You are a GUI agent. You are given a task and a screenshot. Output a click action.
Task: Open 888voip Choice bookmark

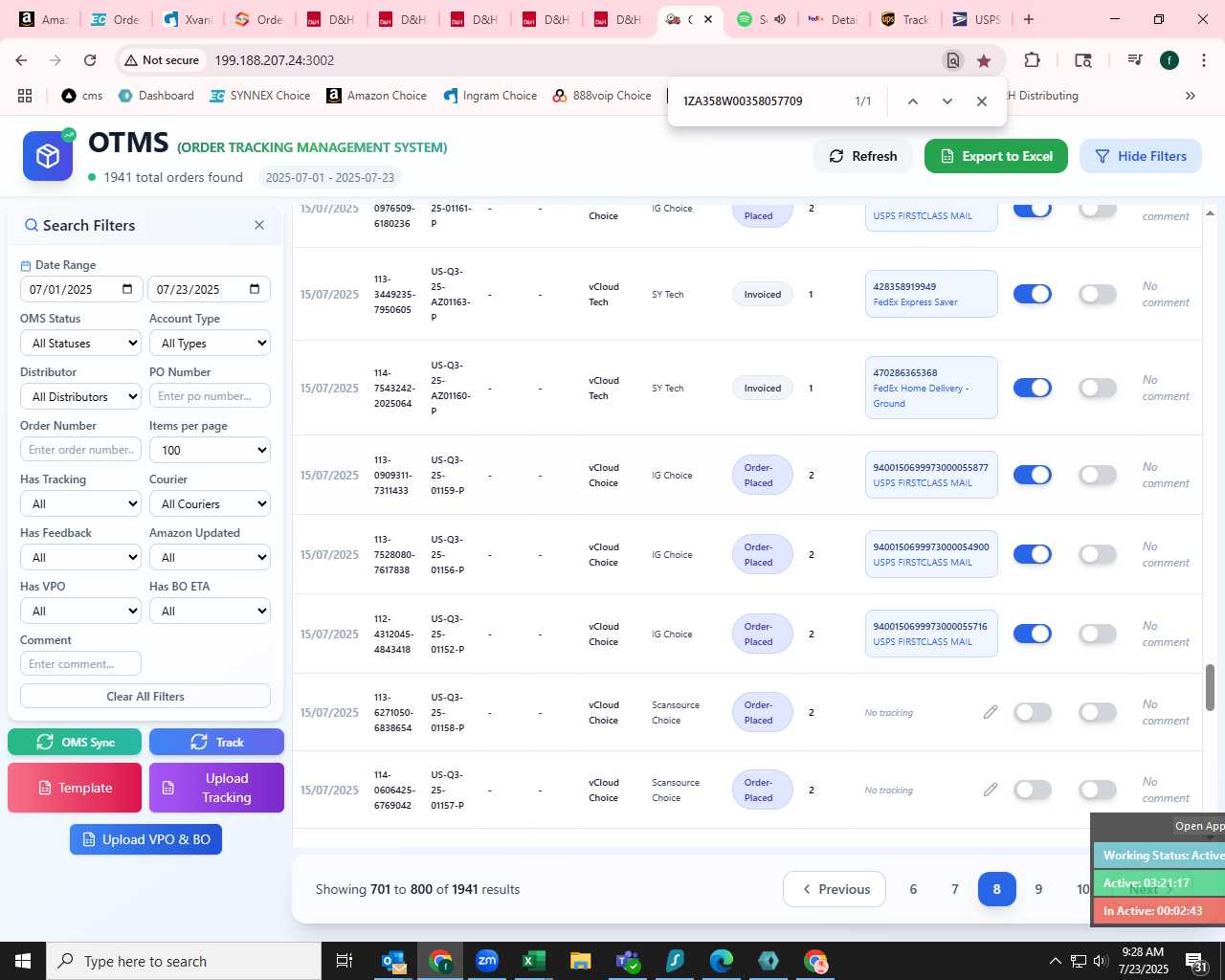602,96
